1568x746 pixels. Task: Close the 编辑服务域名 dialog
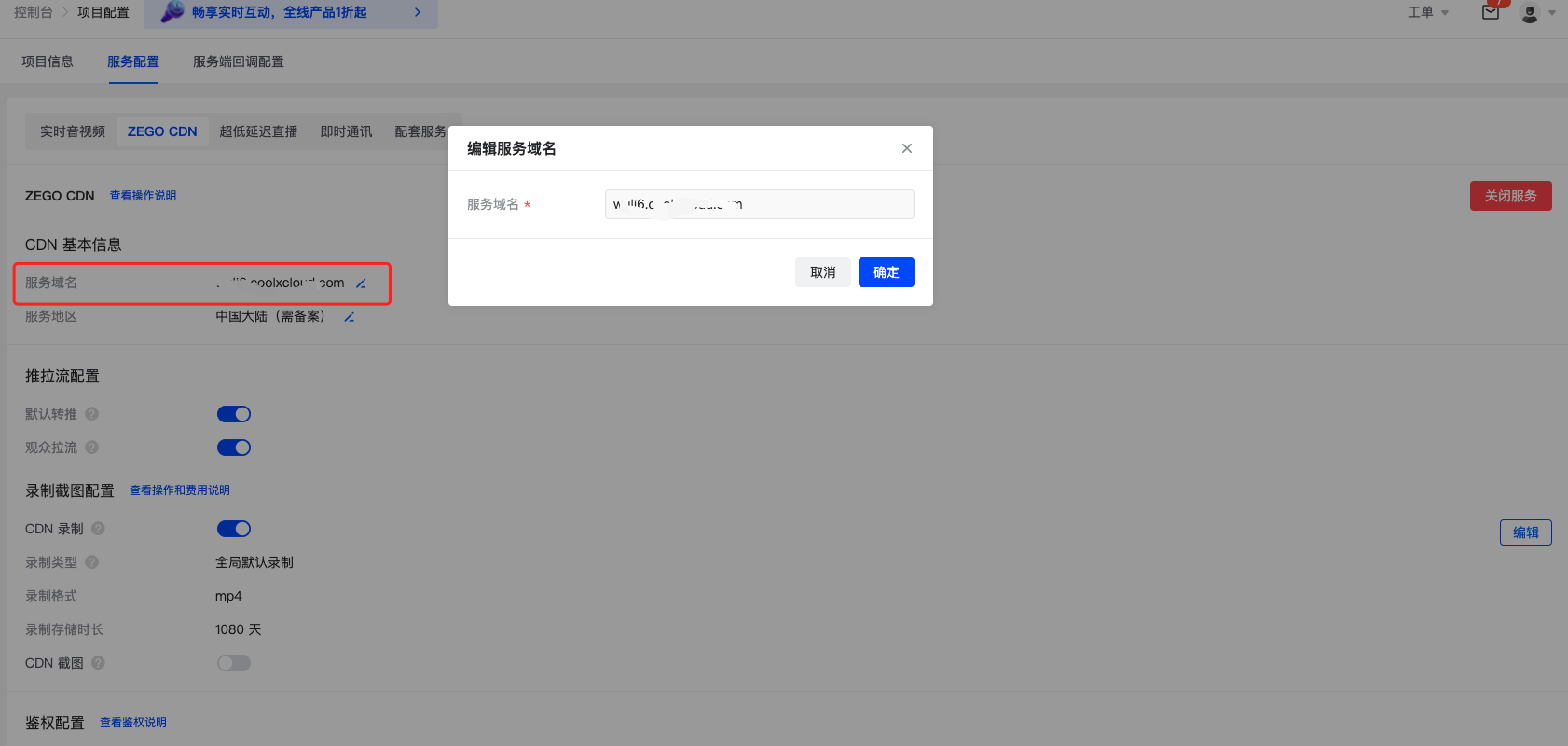click(x=906, y=148)
